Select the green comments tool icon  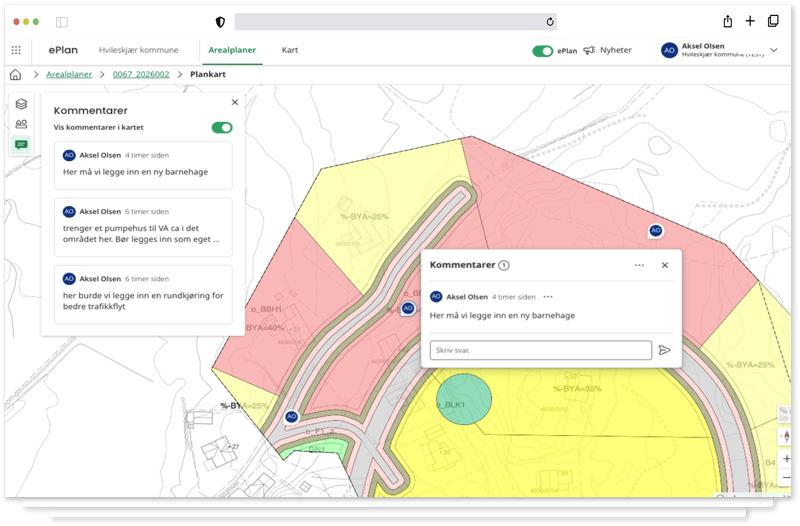pos(21,145)
